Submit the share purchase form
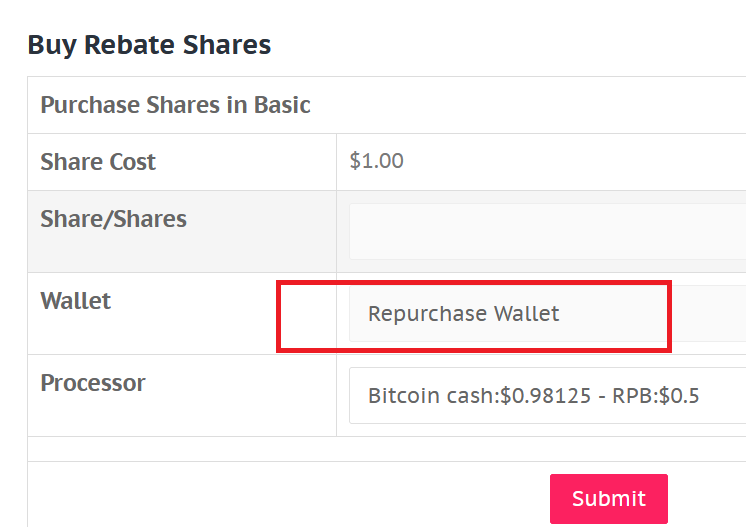Image resolution: width=746 pixels, height=527 pixels. 609,498
